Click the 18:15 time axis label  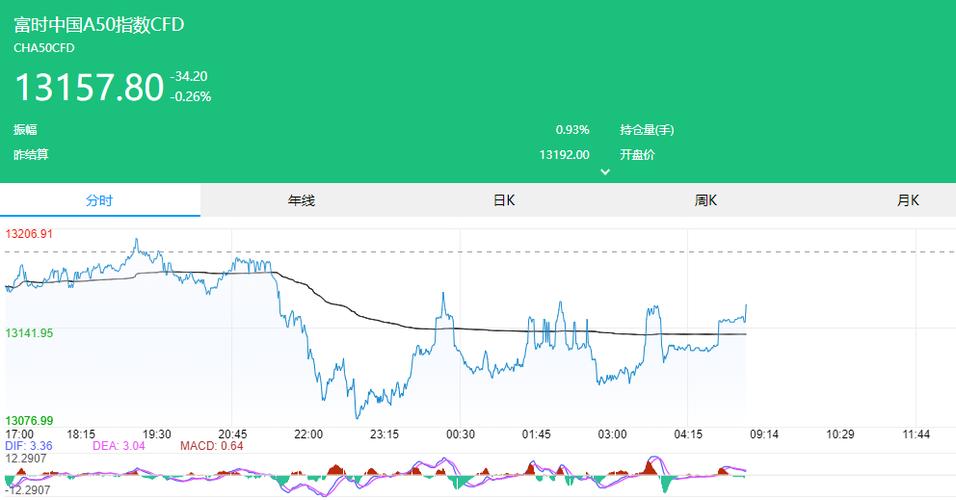point(80,434)
